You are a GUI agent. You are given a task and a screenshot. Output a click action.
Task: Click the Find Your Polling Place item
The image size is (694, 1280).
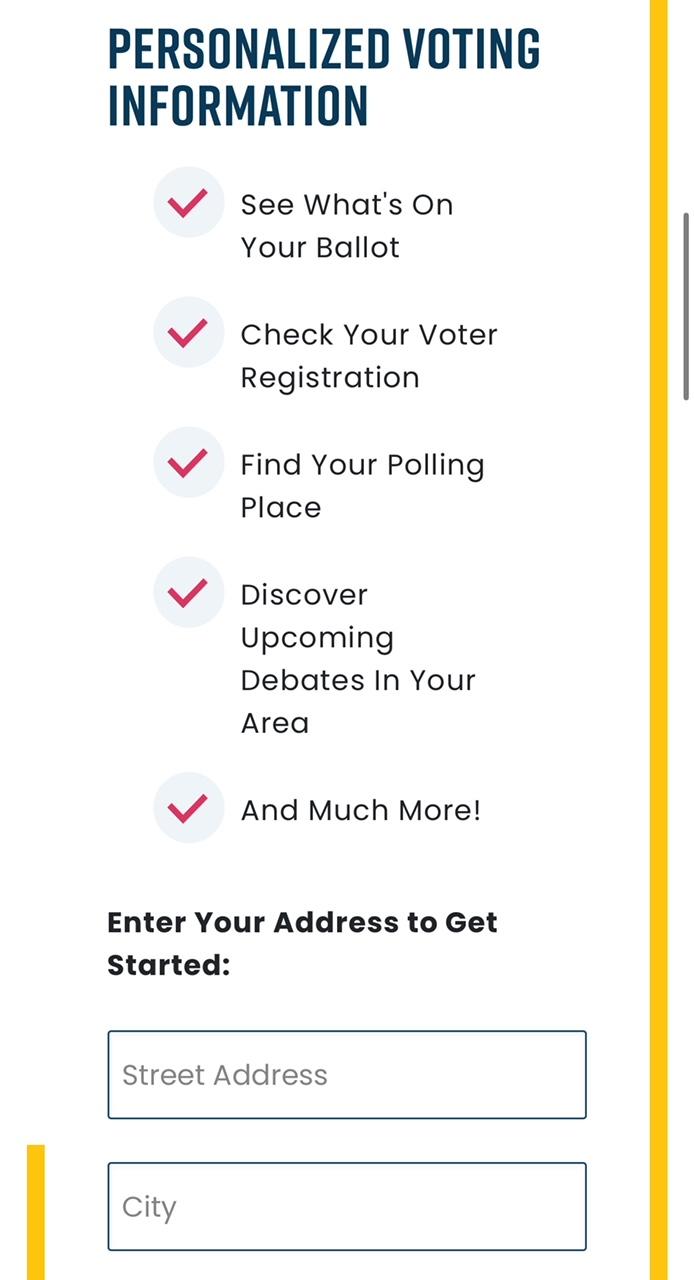(x=362, y=485)
